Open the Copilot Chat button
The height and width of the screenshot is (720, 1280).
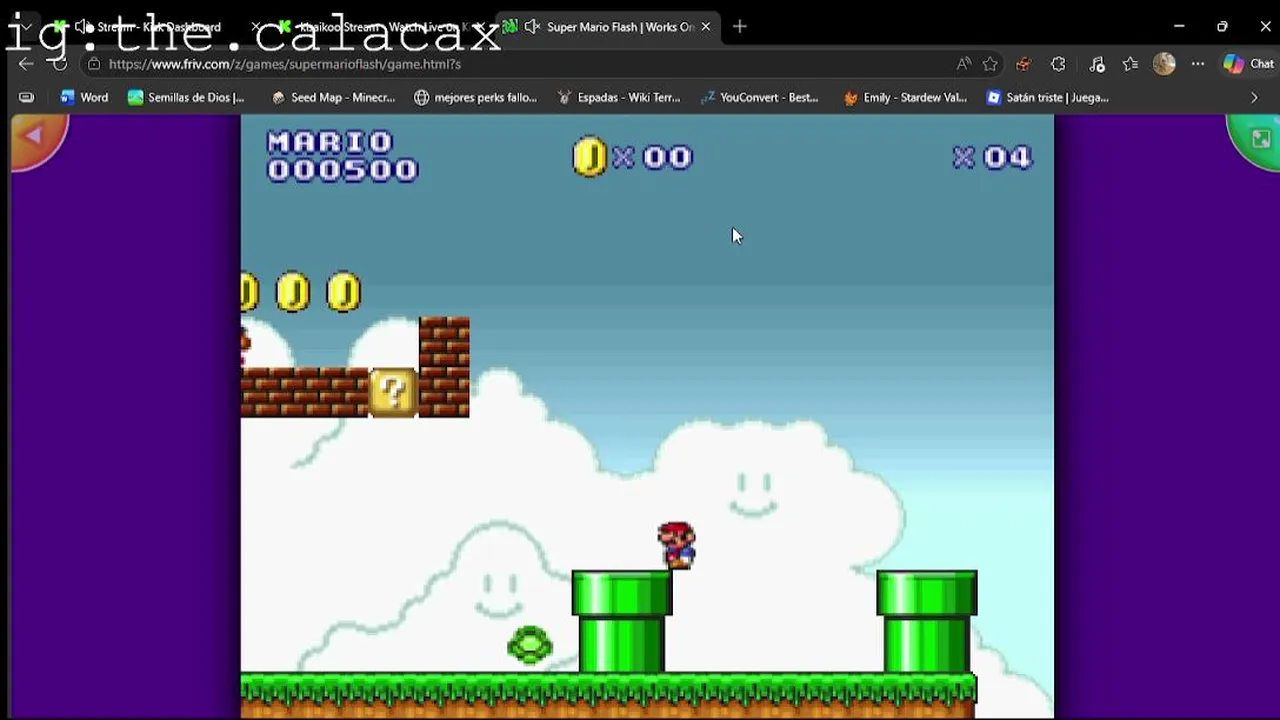pos(1248,64)
